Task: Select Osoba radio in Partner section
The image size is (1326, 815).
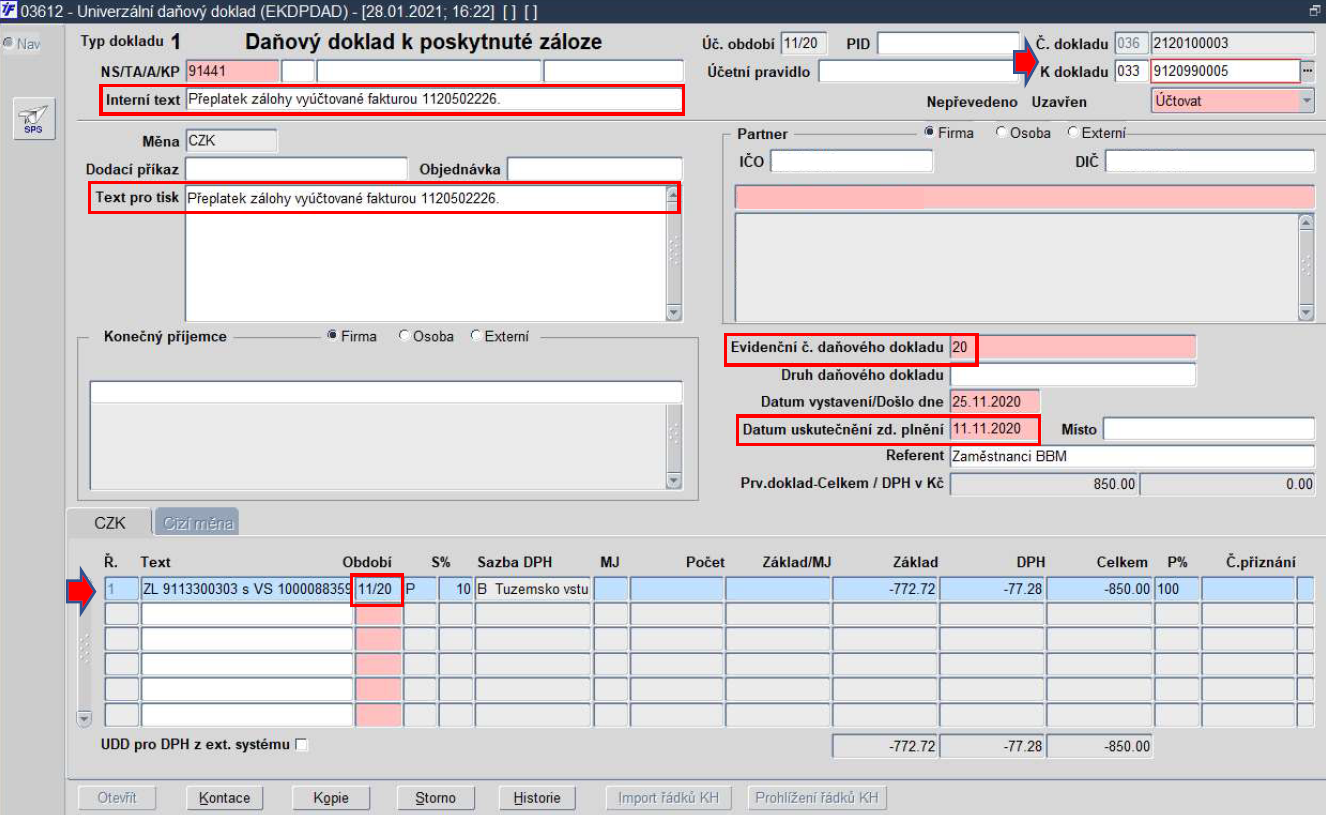Action: click(x=1001, y=133)
